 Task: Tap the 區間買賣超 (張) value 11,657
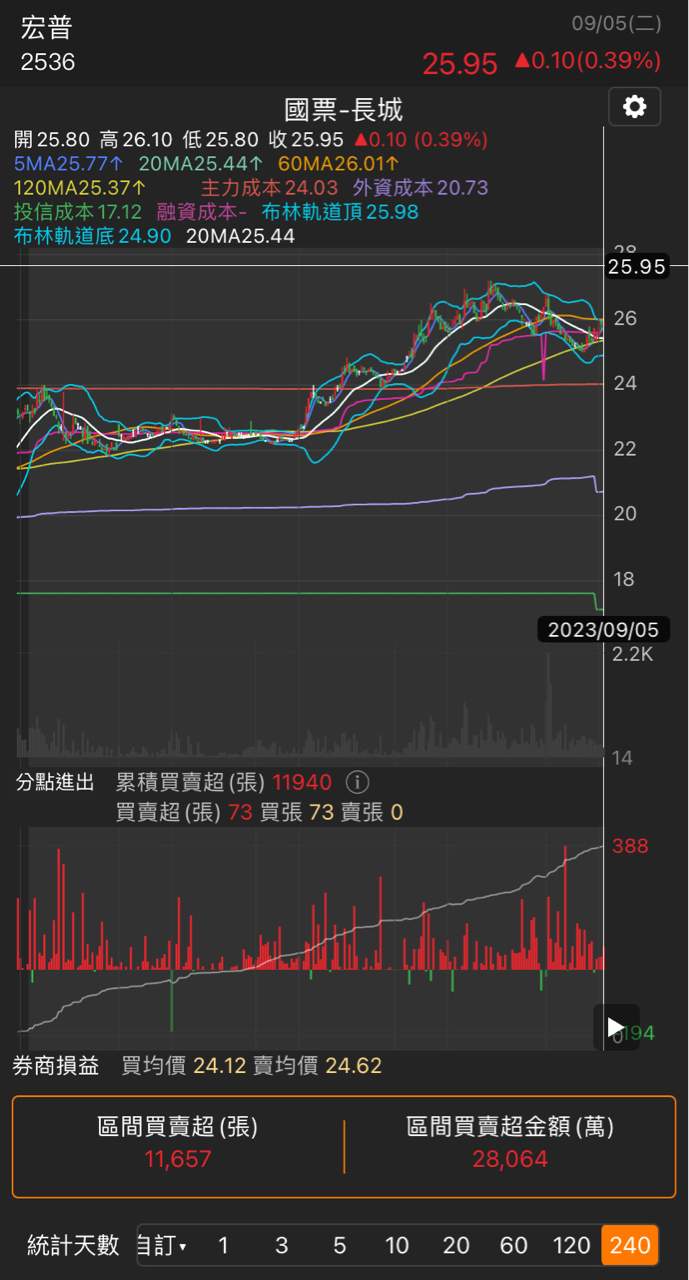pos(178,1159)
